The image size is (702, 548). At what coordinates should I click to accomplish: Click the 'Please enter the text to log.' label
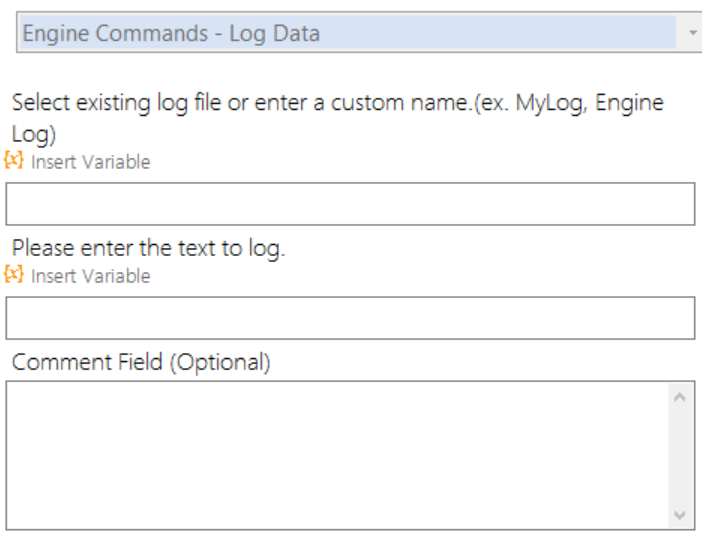click(148, 248)
